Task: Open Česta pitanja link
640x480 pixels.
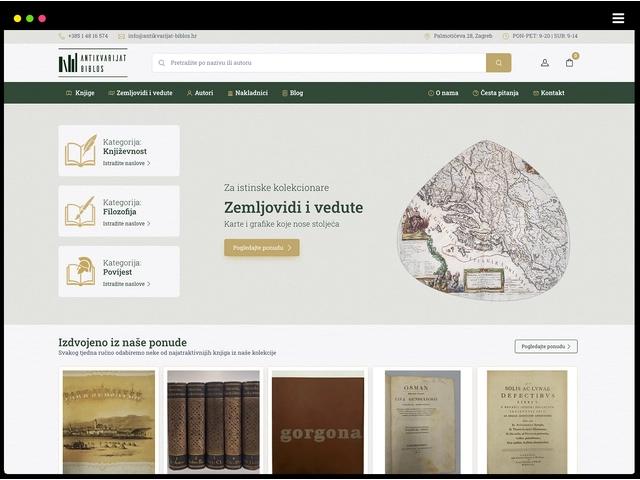Action: 496,93
